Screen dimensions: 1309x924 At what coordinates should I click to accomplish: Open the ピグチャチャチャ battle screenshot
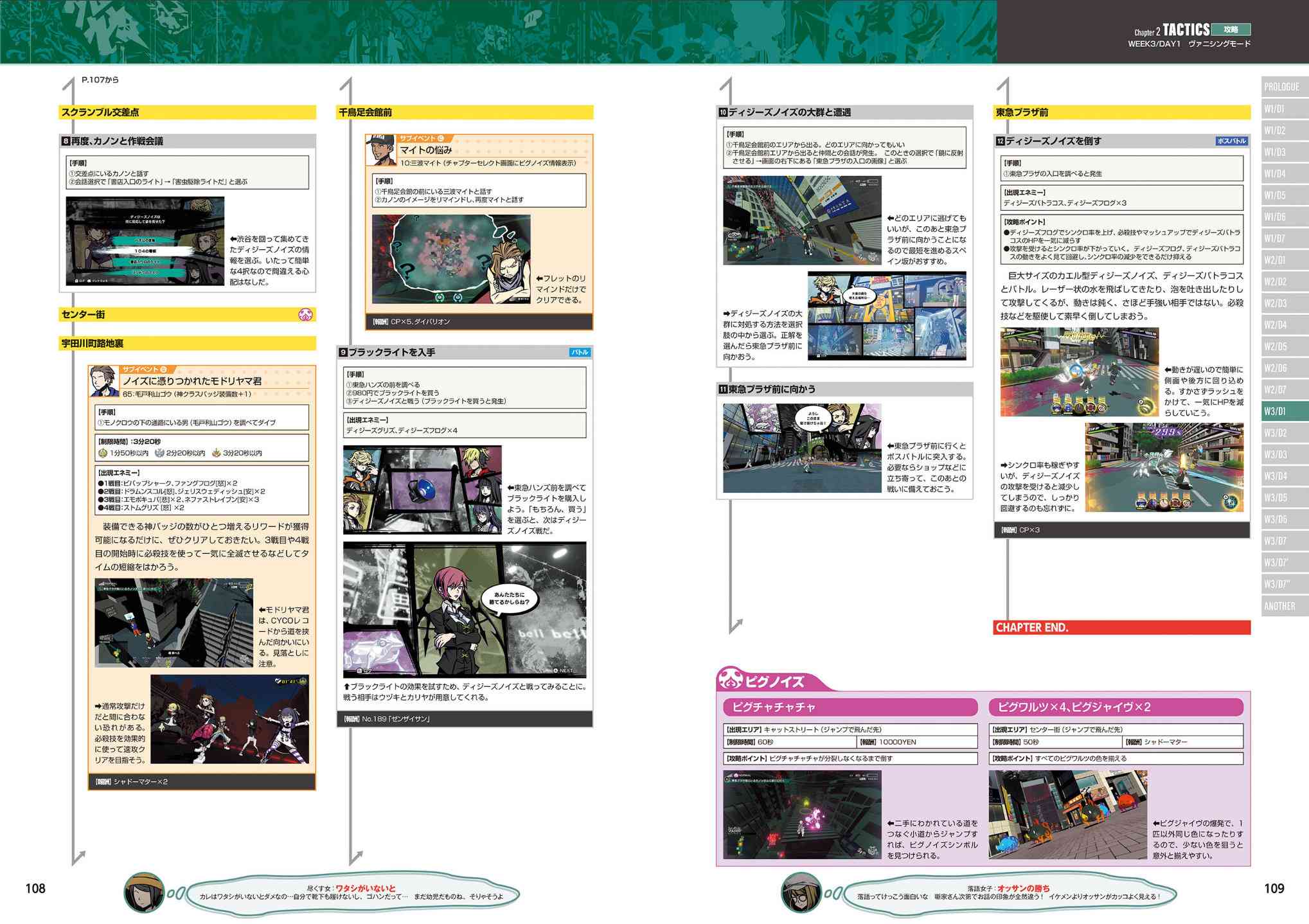tap(801, 815)
